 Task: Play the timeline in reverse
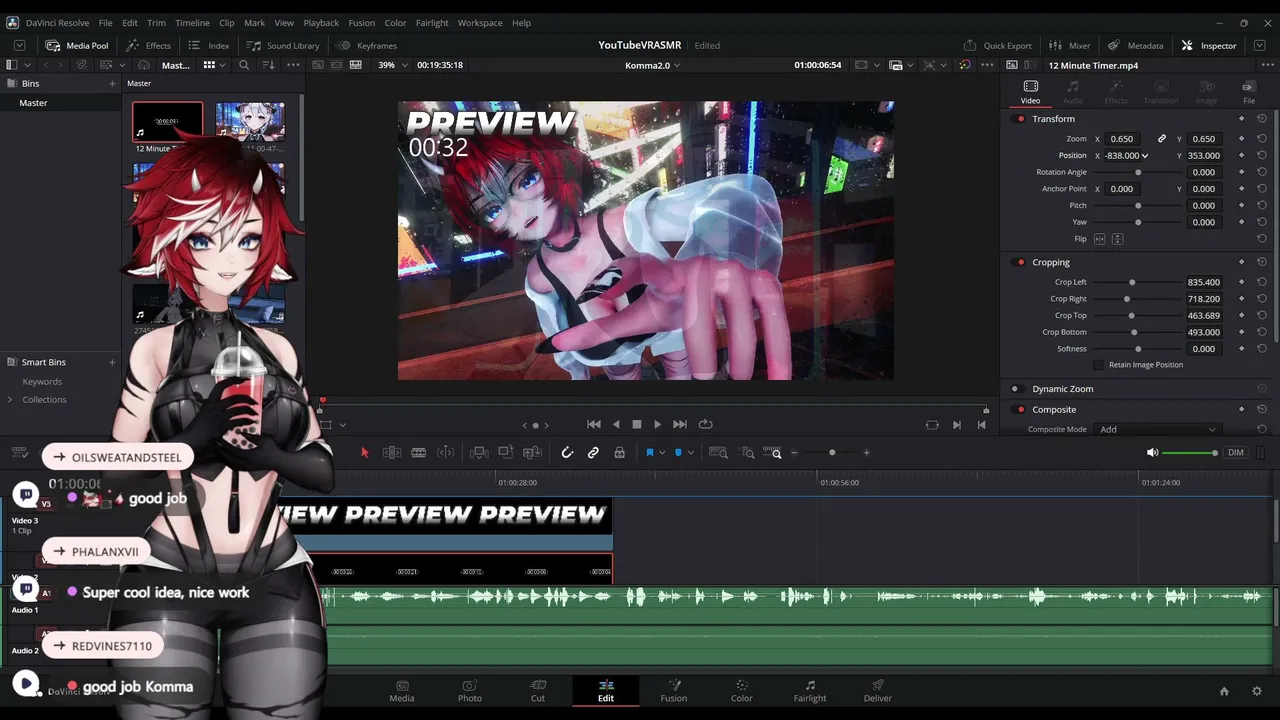click(x=616, y=425)
